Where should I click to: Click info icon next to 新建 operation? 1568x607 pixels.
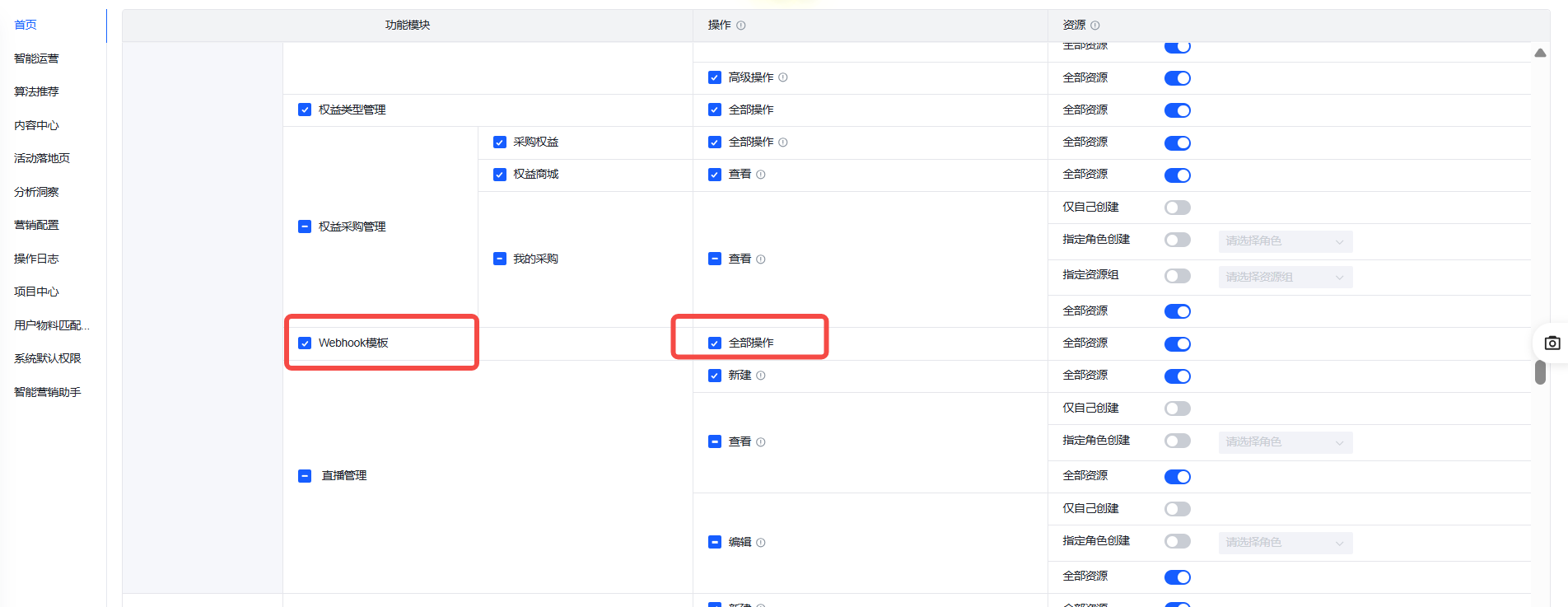(760, 376)
